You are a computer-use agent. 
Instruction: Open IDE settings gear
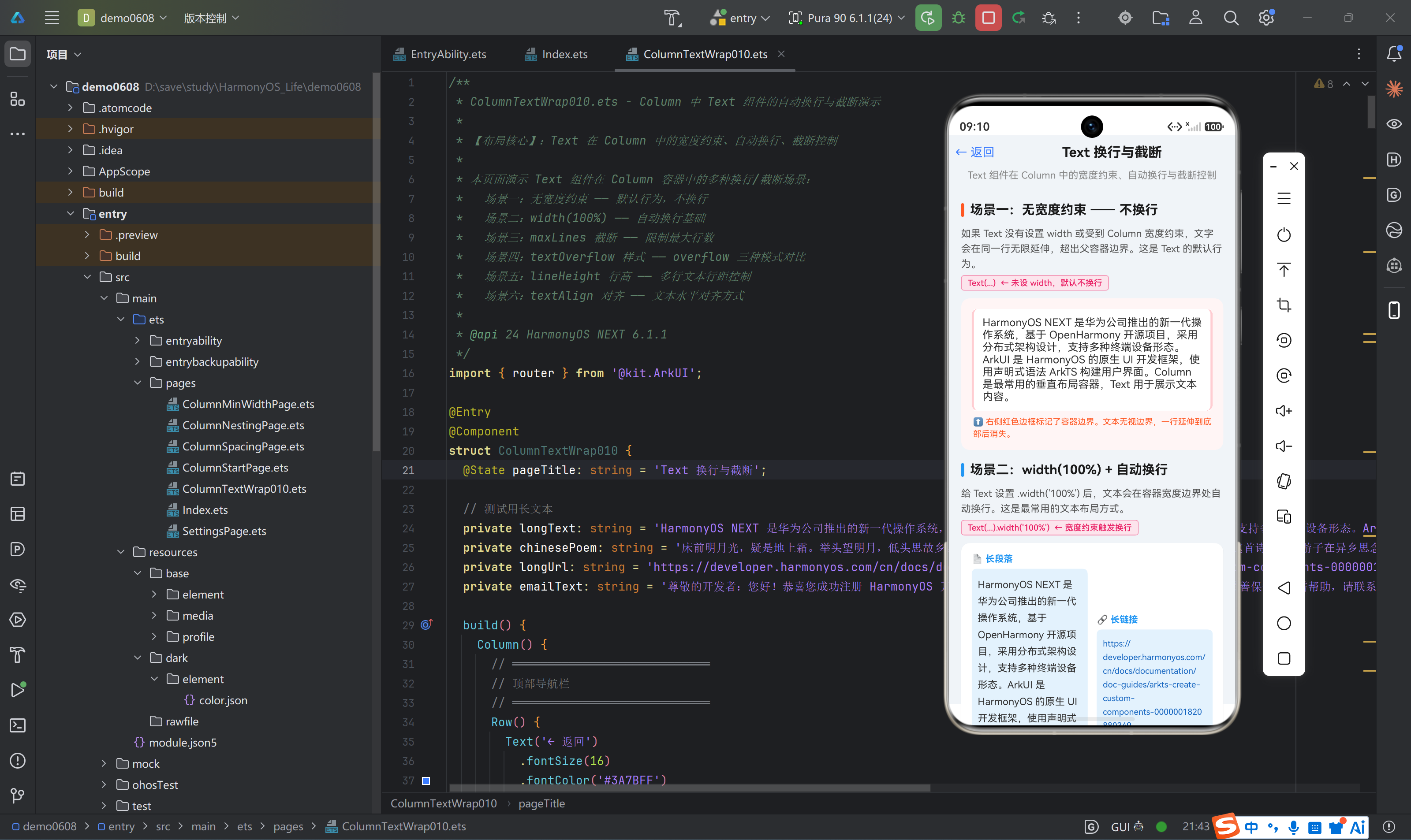coord(1266,18)
